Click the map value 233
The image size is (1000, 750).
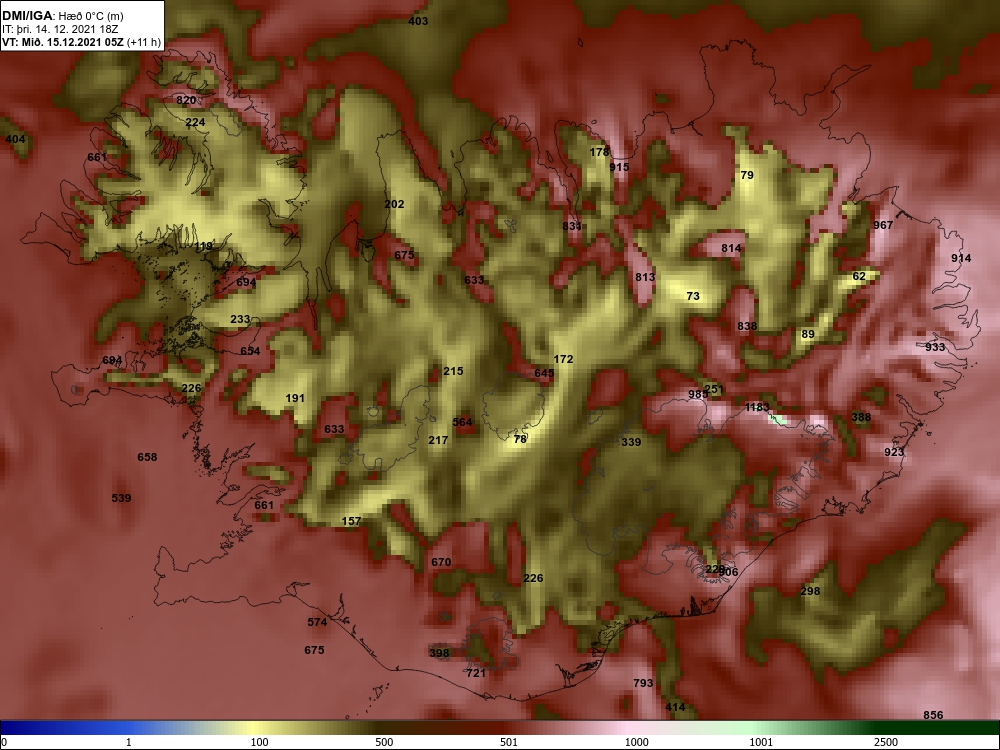[240, 319]
